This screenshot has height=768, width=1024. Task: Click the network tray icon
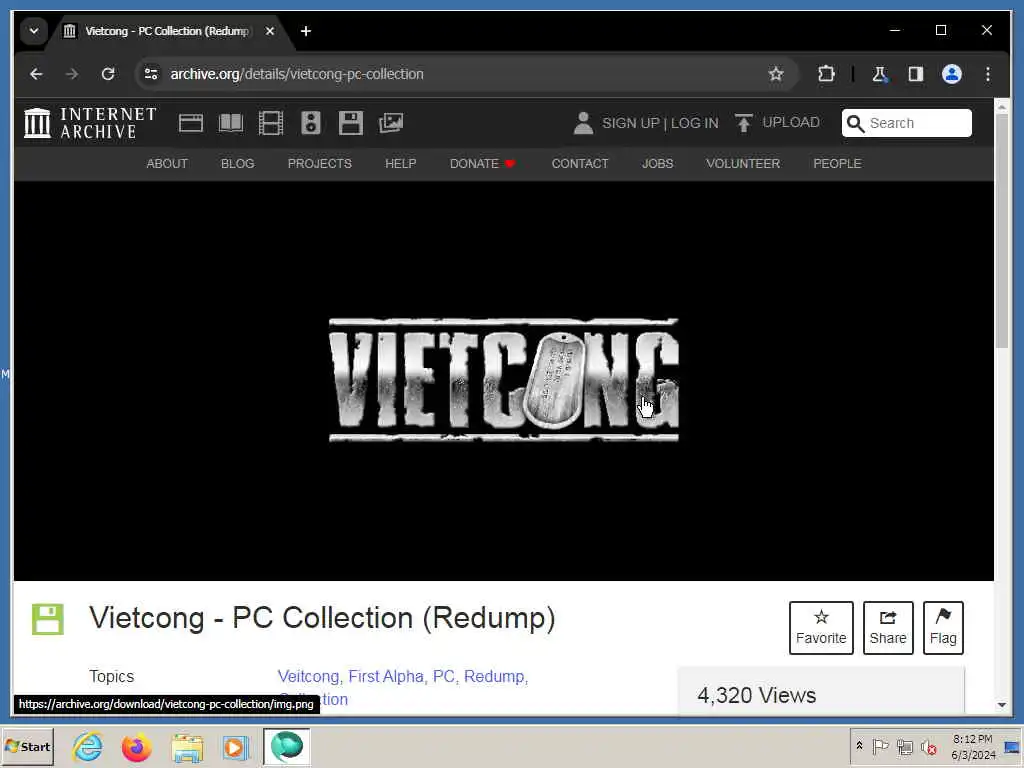[904, 746]
